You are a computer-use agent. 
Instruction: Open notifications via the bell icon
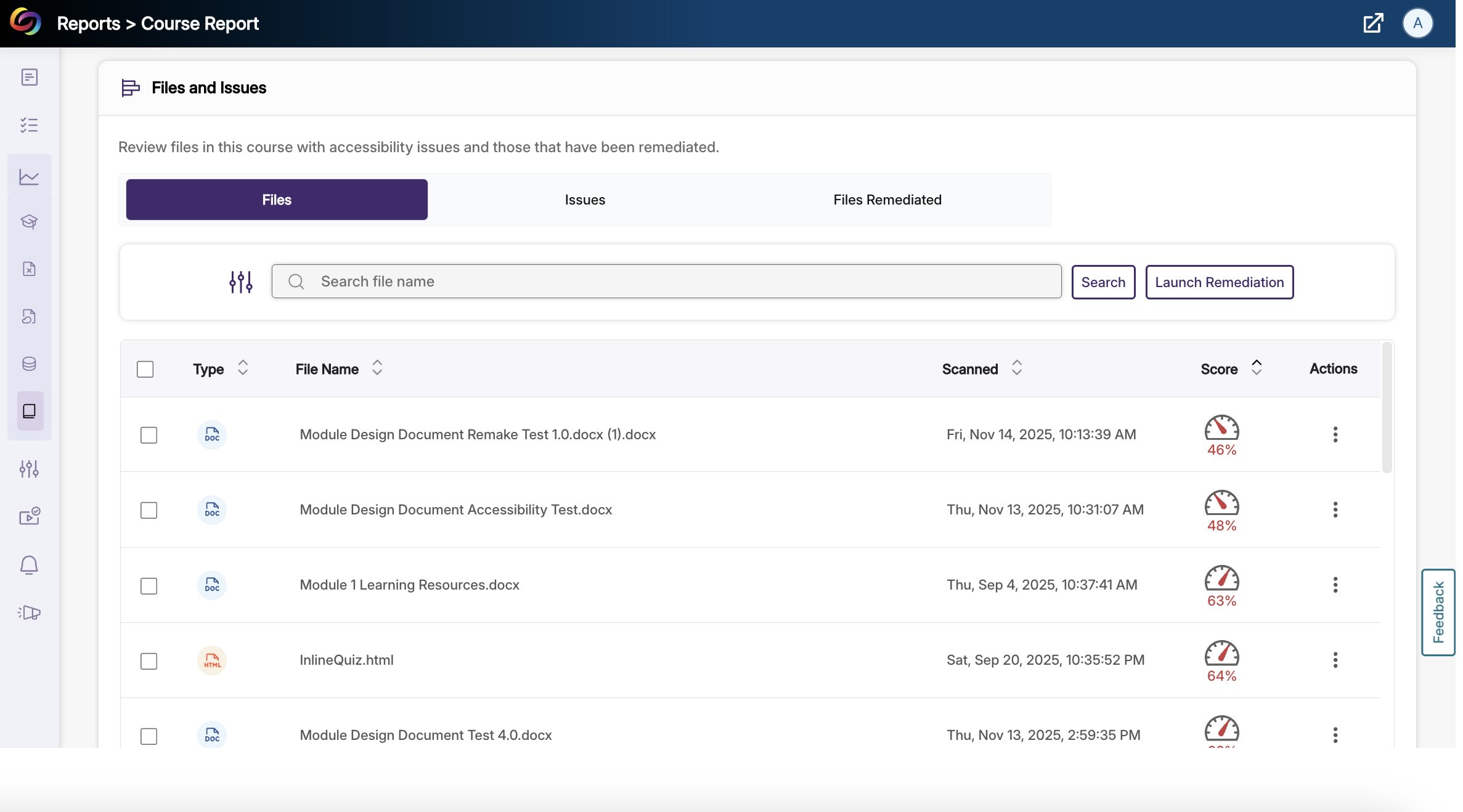(29, 564)
